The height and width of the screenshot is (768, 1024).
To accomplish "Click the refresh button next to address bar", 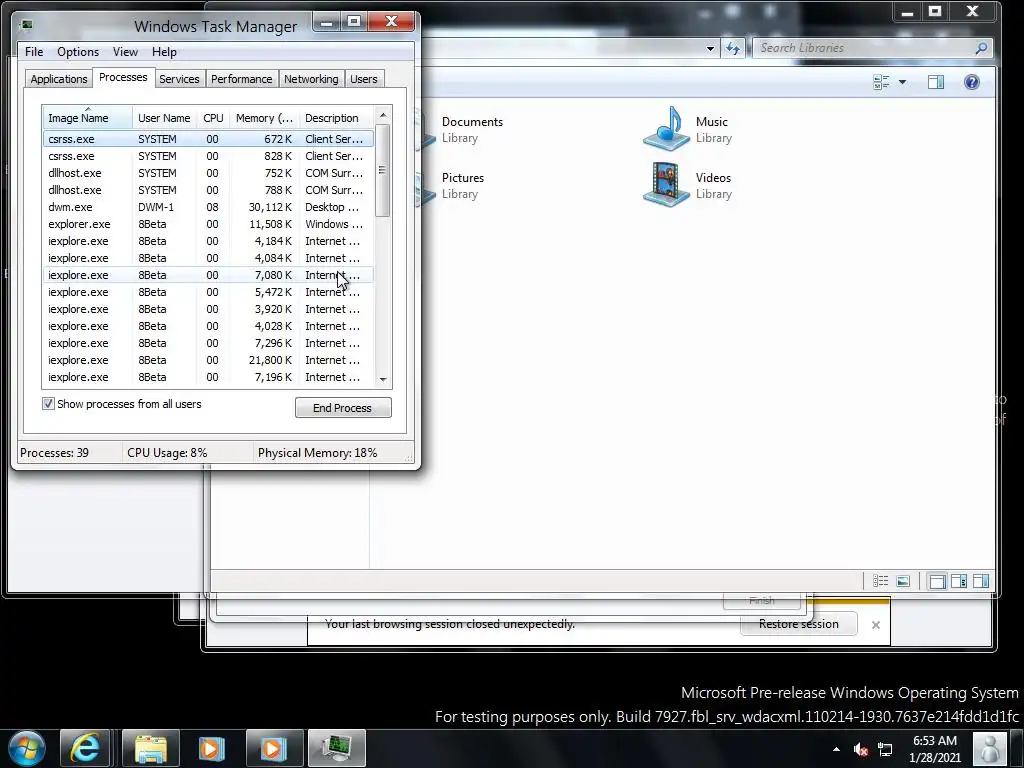I will (x=732, y=48).
